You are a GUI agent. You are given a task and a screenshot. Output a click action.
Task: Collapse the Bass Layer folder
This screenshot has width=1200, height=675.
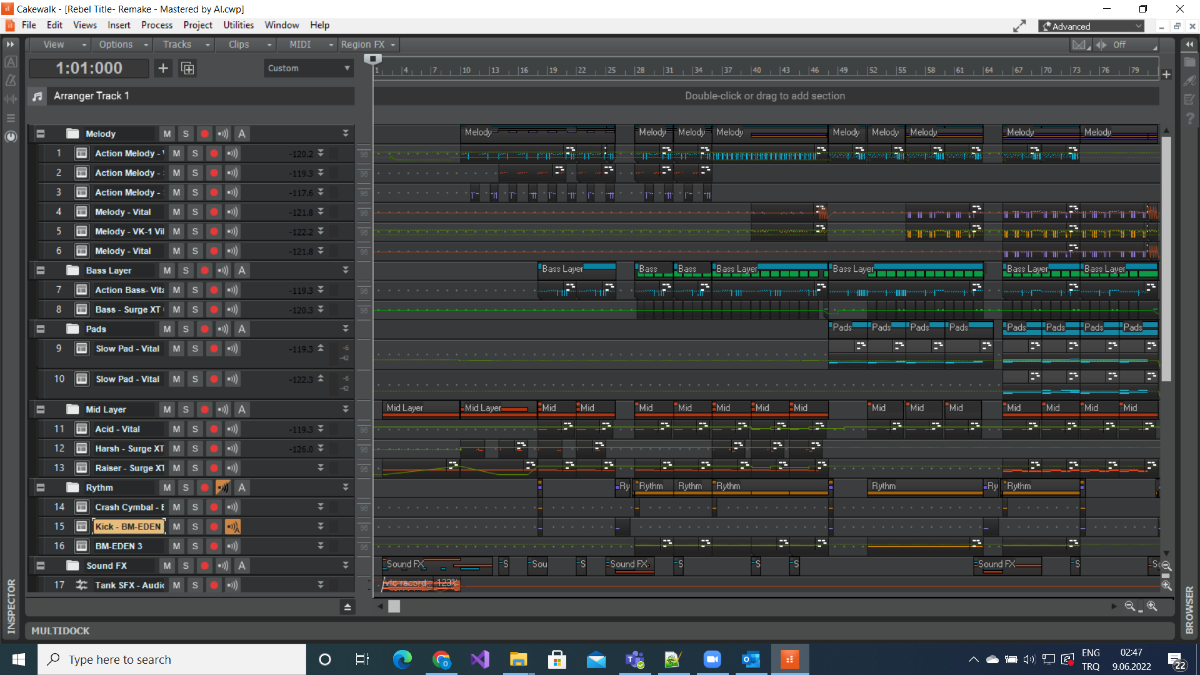click(41, 270)
